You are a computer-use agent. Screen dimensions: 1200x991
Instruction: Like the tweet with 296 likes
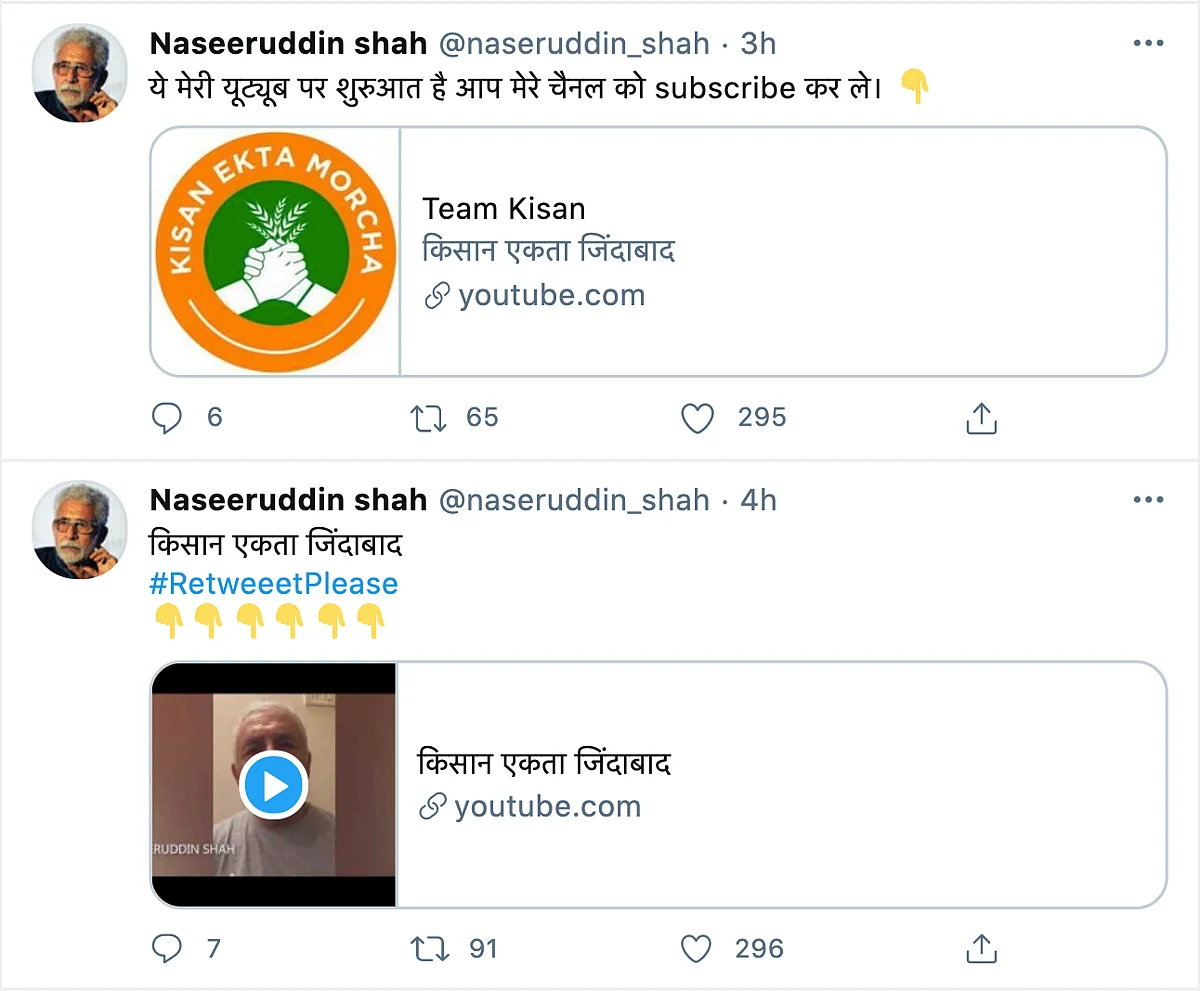coord(695,948)
